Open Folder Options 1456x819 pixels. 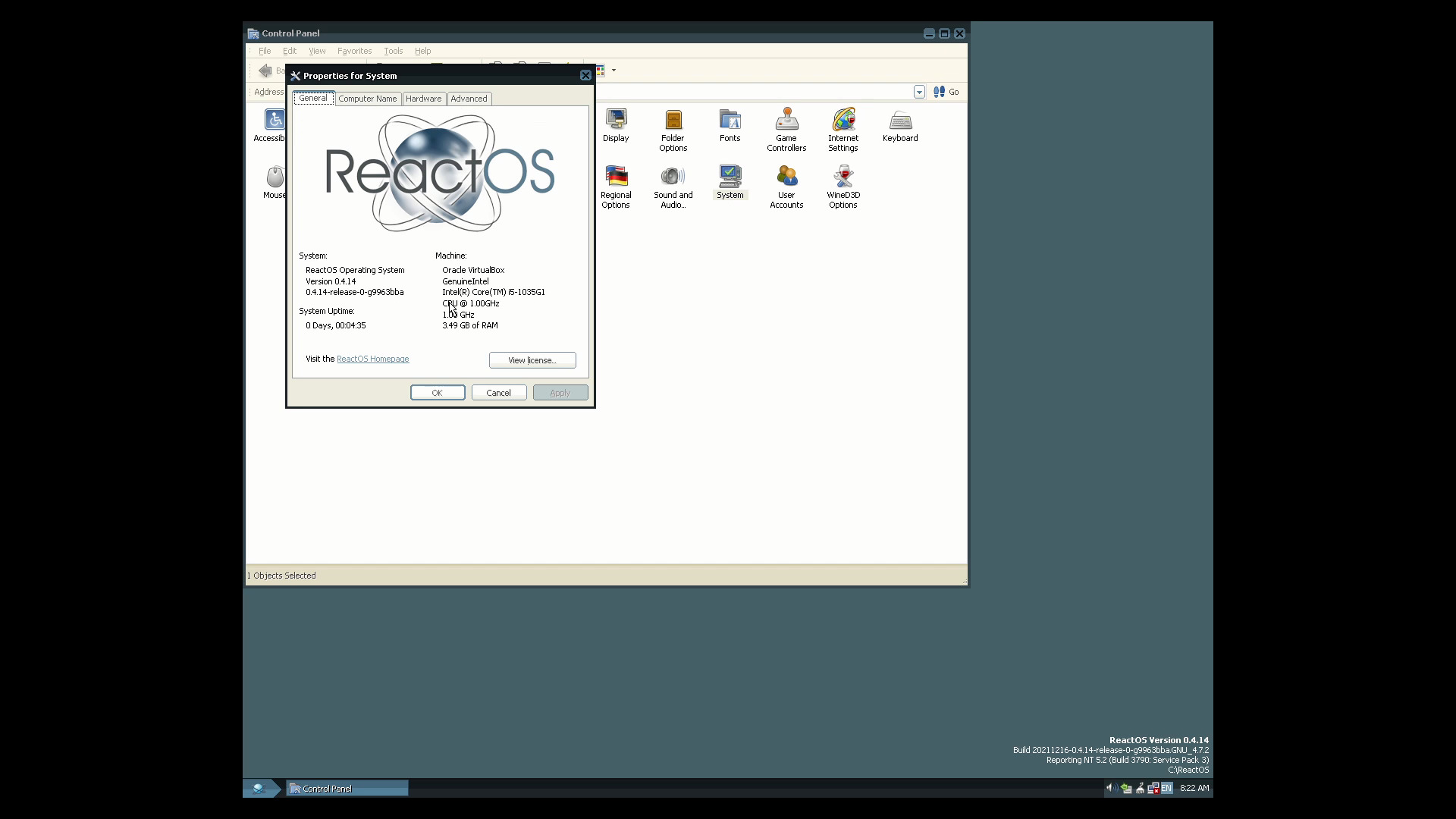[x=672, y=120]
